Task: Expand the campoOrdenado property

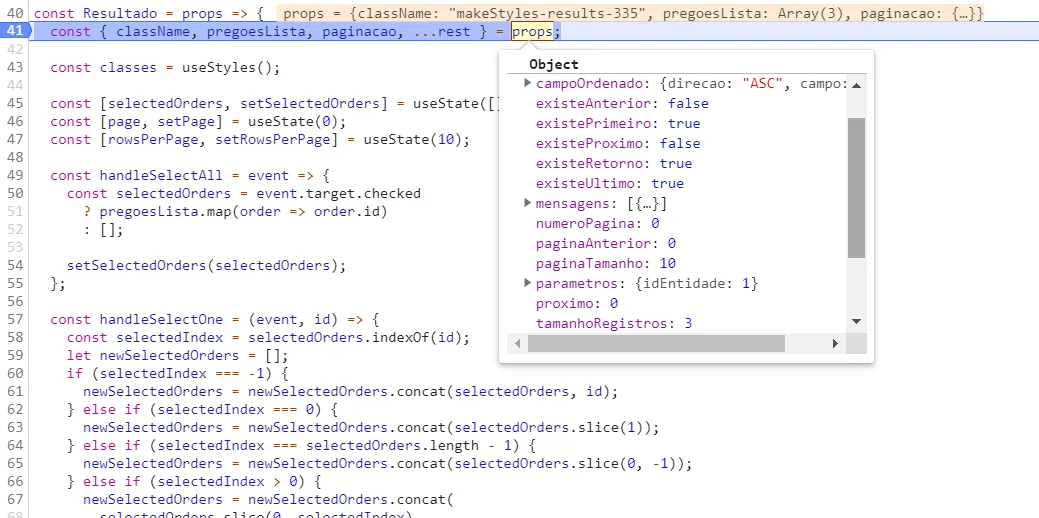Action: (x=527, y=83)
